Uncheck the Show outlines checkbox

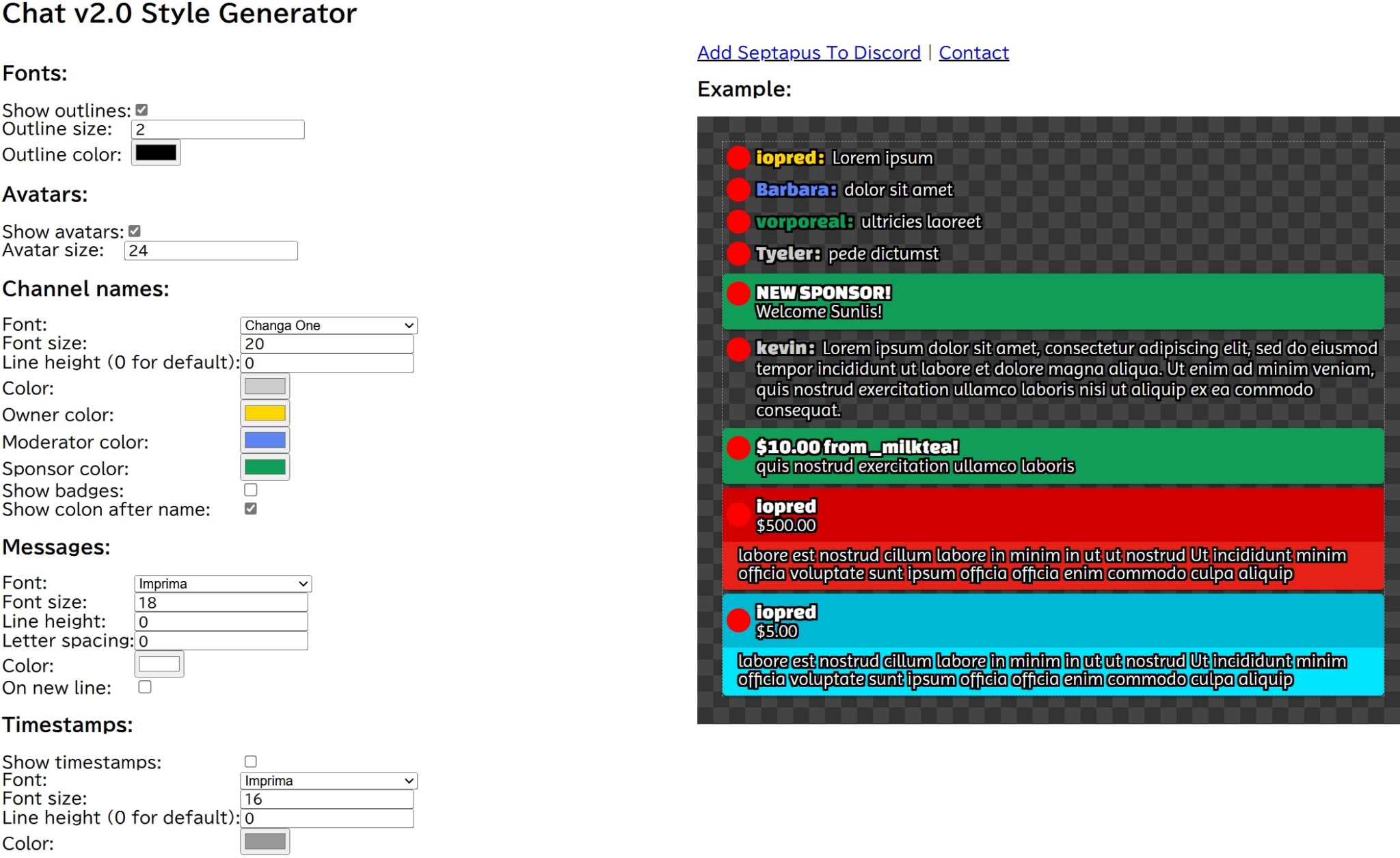[142, 110]
